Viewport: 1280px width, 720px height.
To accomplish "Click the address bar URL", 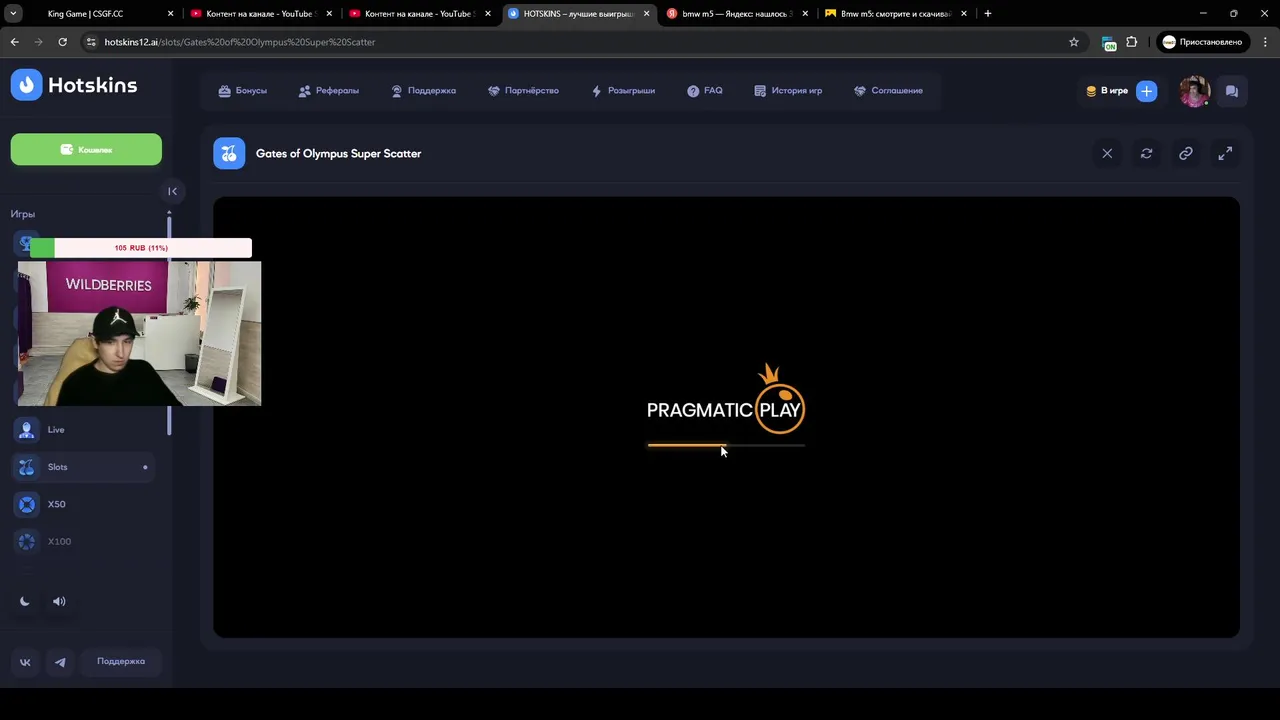I will pos(240,42).
